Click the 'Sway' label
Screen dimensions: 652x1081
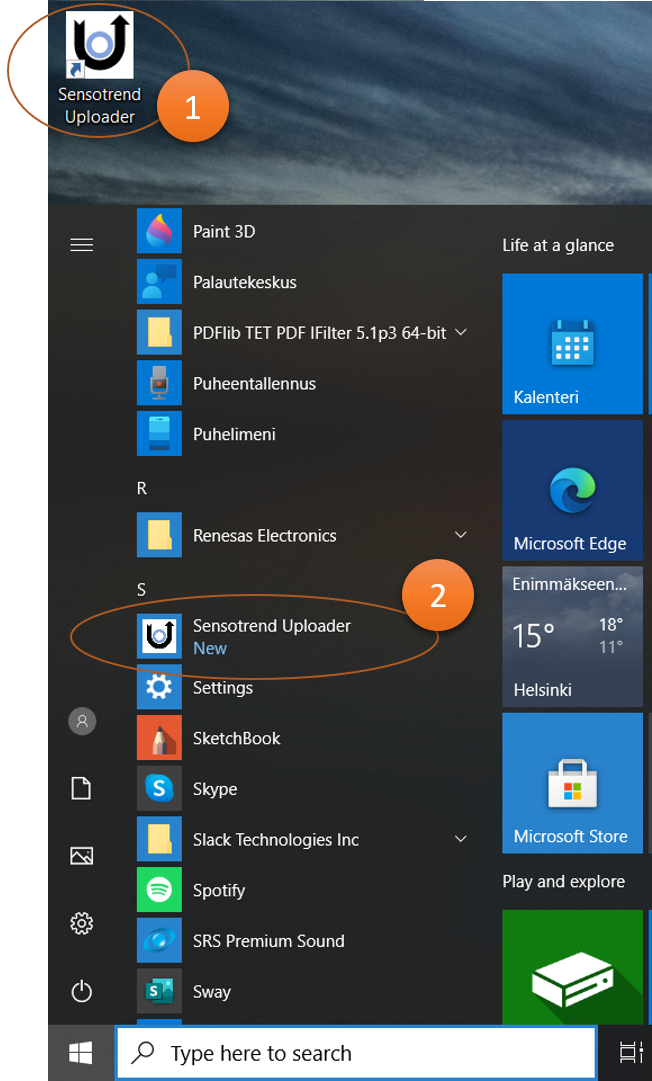pyautogui.click(x=212, y=992)
